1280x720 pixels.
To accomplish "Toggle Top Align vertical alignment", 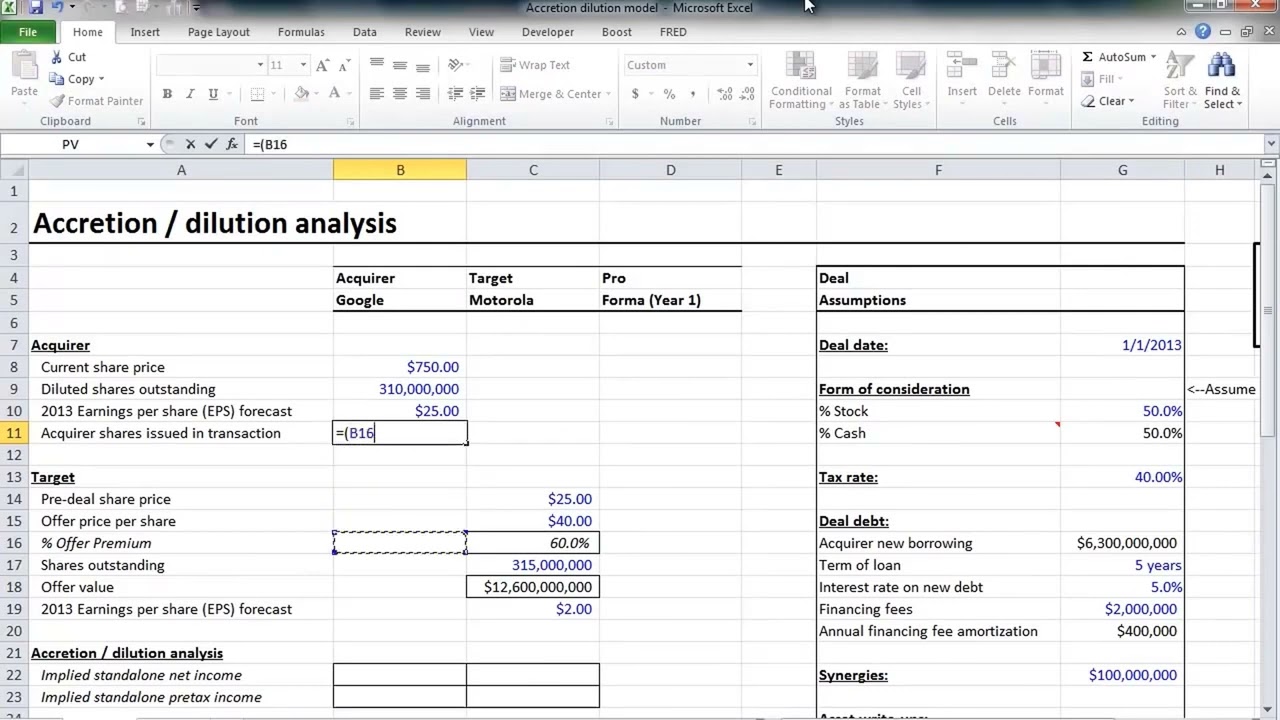I will pos(377,65).
